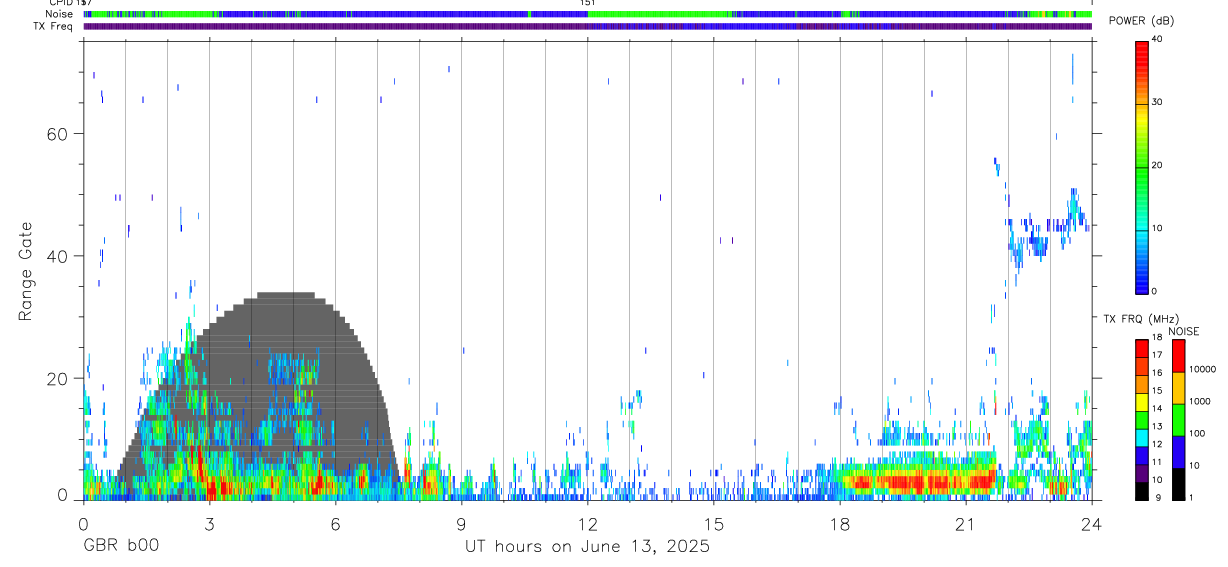
Task: Click the Range Gate axis tick '20'
Action: (55, 378)
